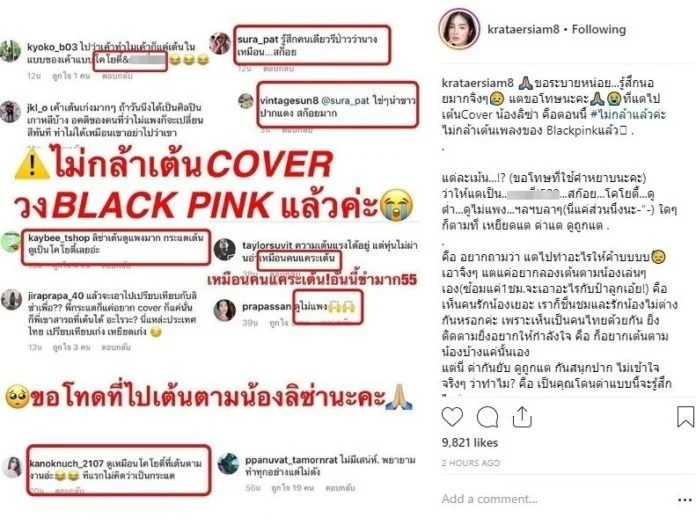This screenshot has height=518, width=696.
Task: Click the taylorsuvit comment avatar
Action: click(x=225, y=249)
